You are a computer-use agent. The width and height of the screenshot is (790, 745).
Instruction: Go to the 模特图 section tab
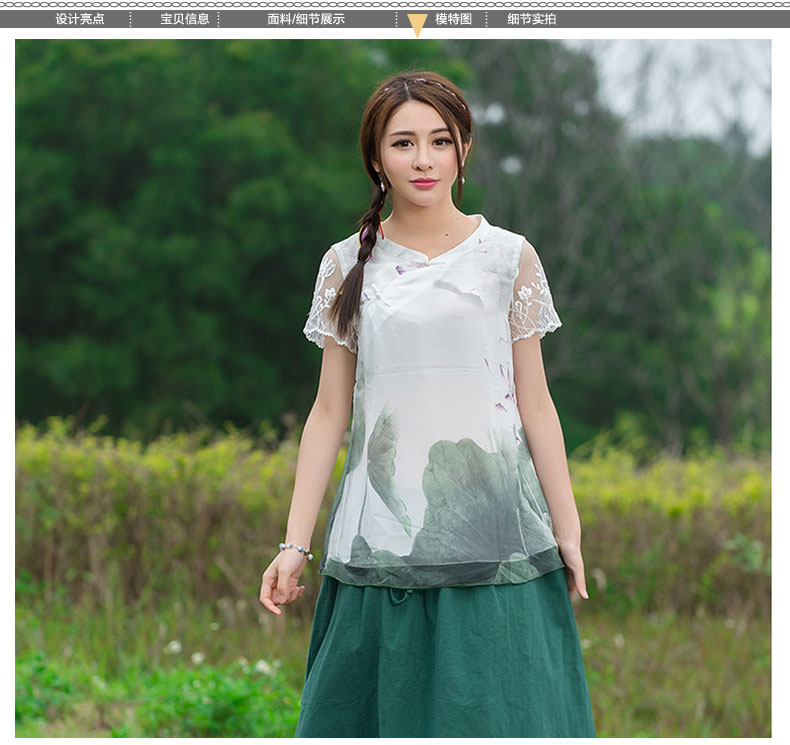point(453,19)
